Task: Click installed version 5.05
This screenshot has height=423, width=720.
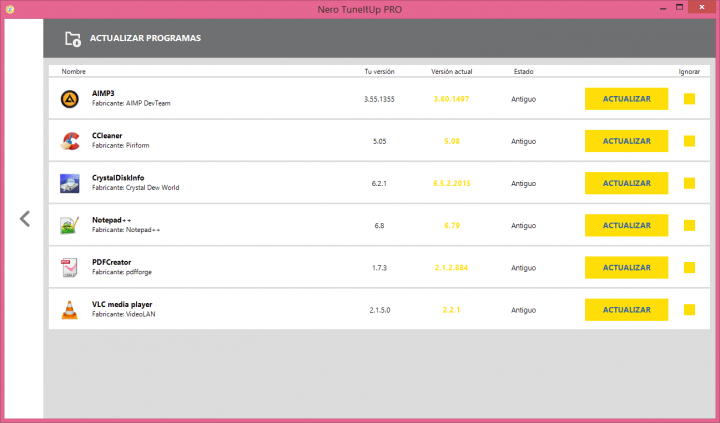Action: [379, 141]
